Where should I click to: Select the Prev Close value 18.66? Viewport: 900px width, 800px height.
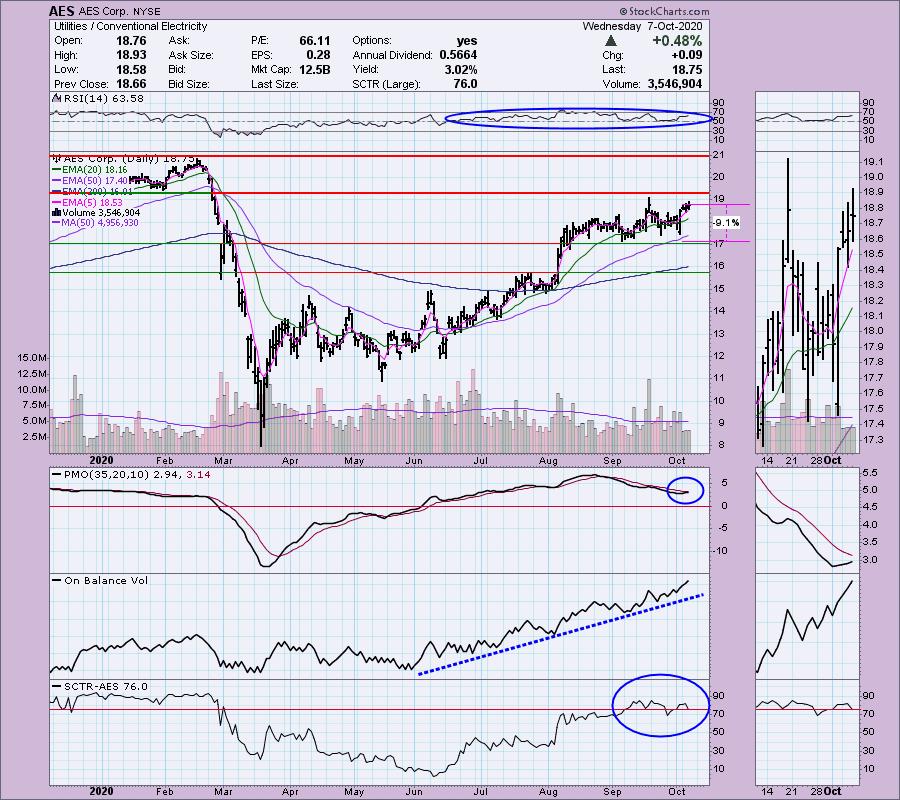[x=131, y=84]
